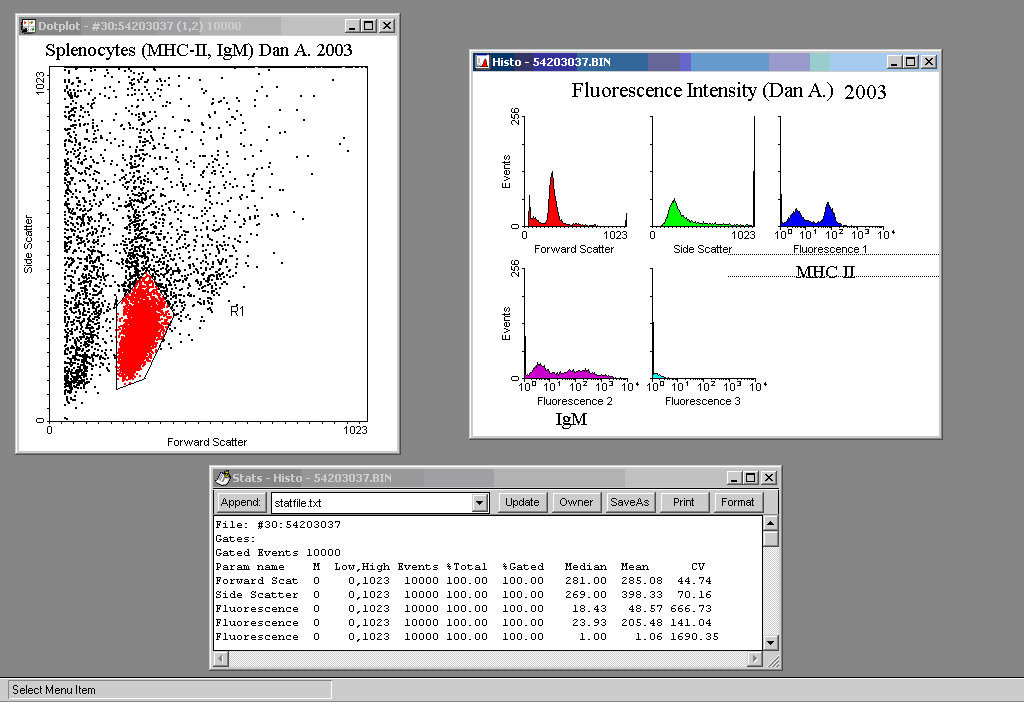Open the statfile.txt dropdown arrow
1024x702 pixels.
[x=479, y=503]
